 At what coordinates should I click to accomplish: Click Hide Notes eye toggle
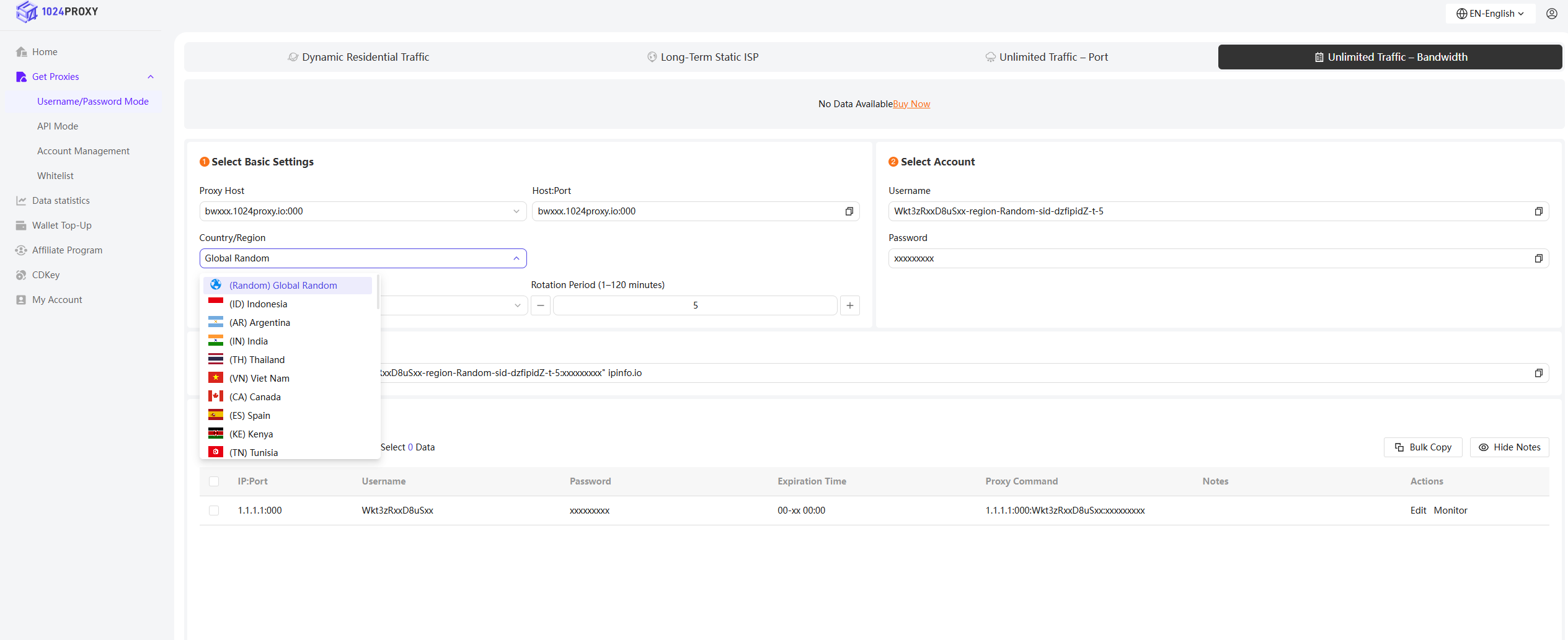[x=1508, y=447]
